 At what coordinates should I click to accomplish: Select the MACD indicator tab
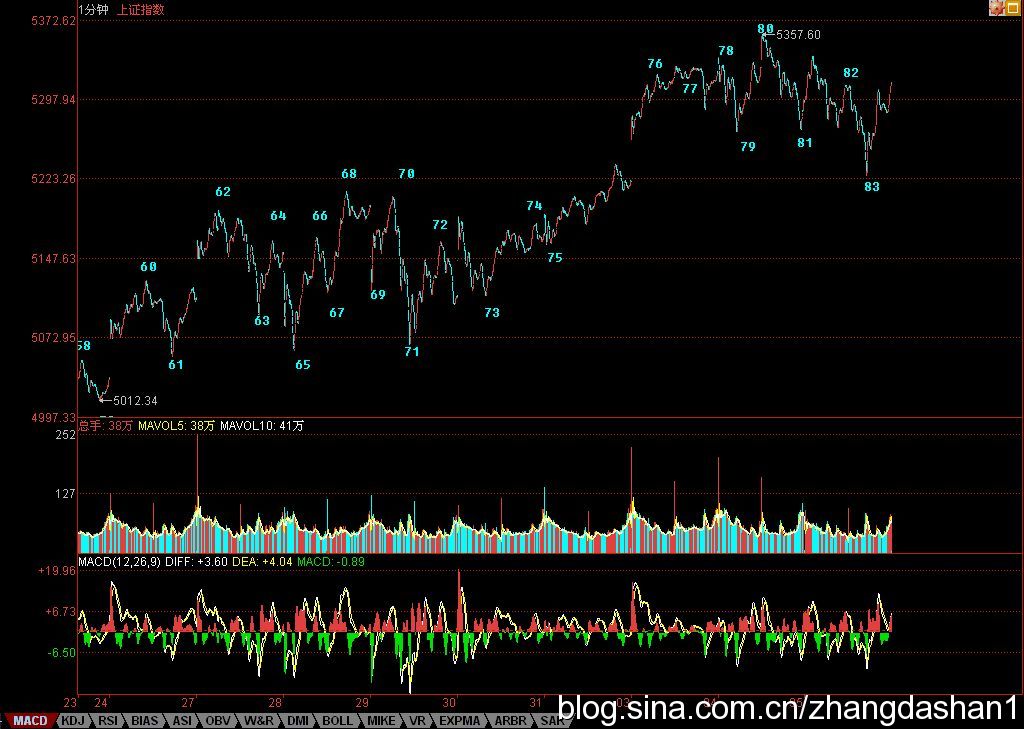(29, 720)
